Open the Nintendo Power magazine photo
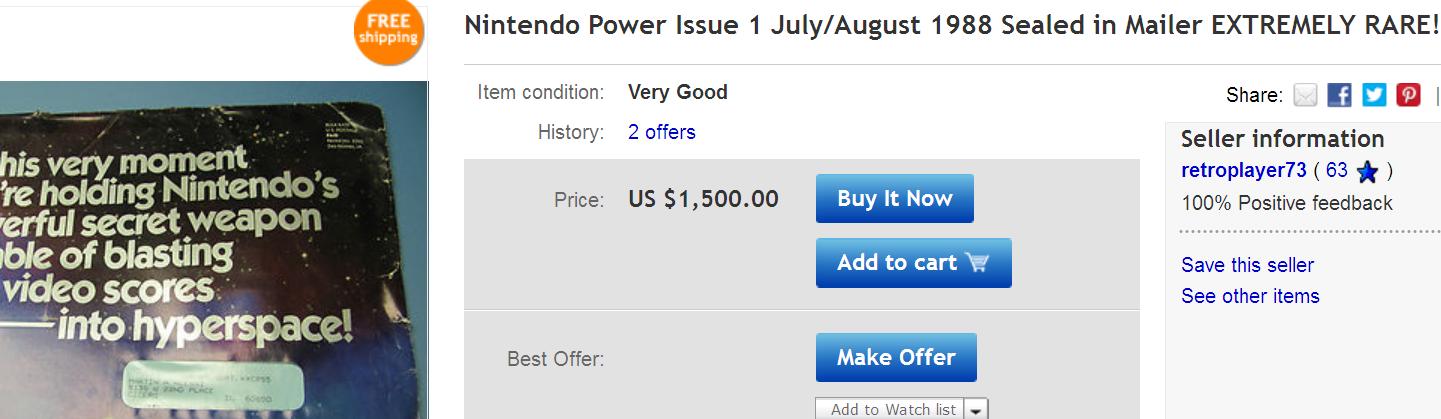Viewport: 1441px width, 419px height. click(214, 250)
